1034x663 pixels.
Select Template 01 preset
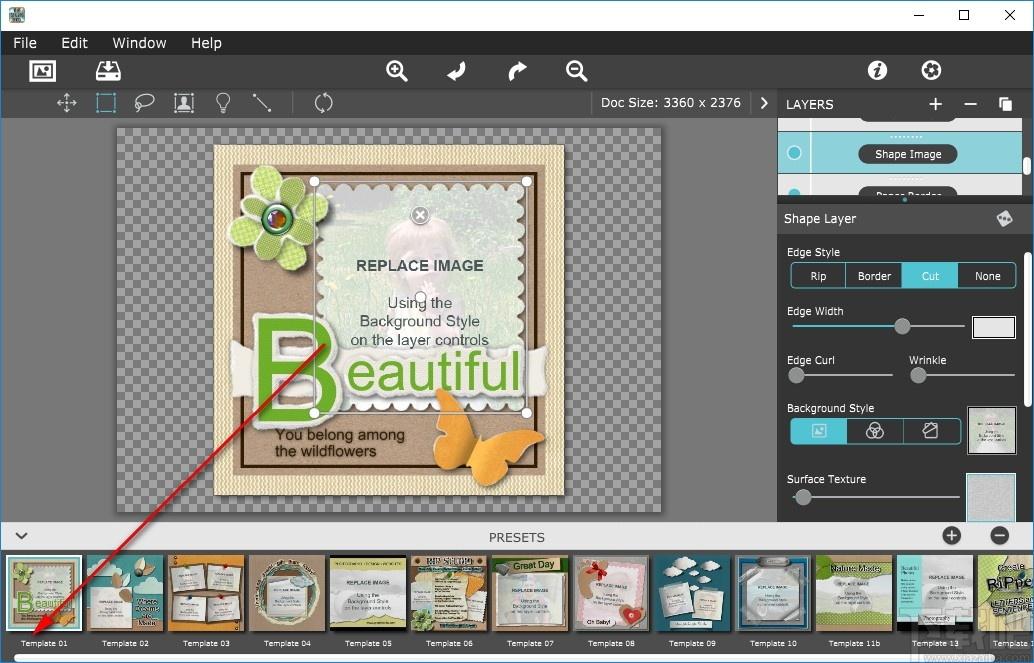(44, 593)
